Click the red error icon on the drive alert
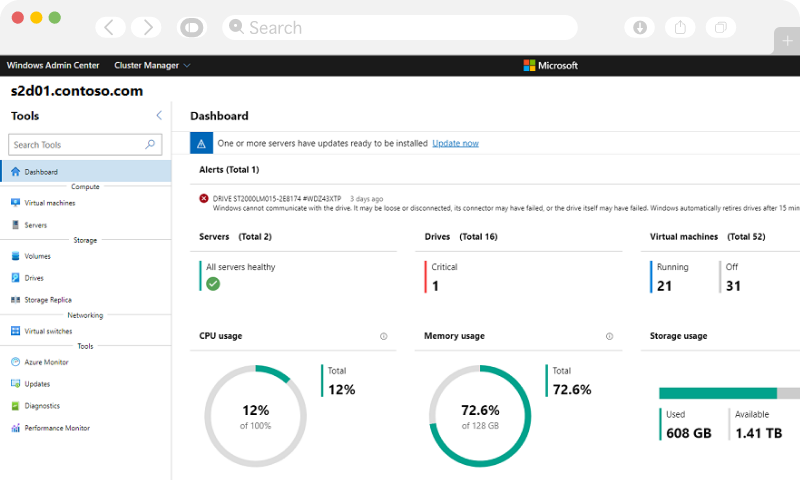Screen dimensions: 800x480 (x=204, y=198)
